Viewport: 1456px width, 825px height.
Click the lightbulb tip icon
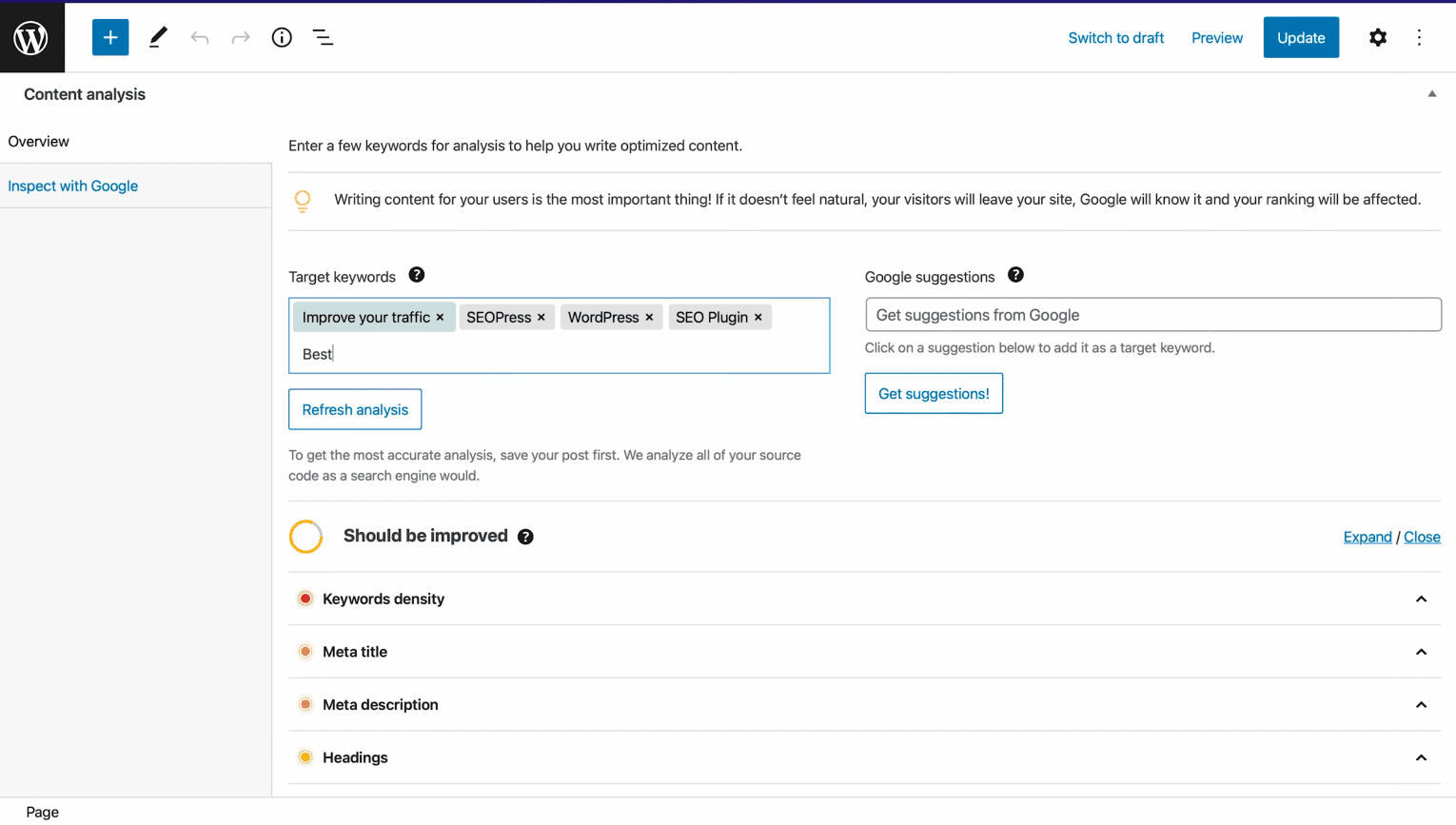(x=303, y=201)
